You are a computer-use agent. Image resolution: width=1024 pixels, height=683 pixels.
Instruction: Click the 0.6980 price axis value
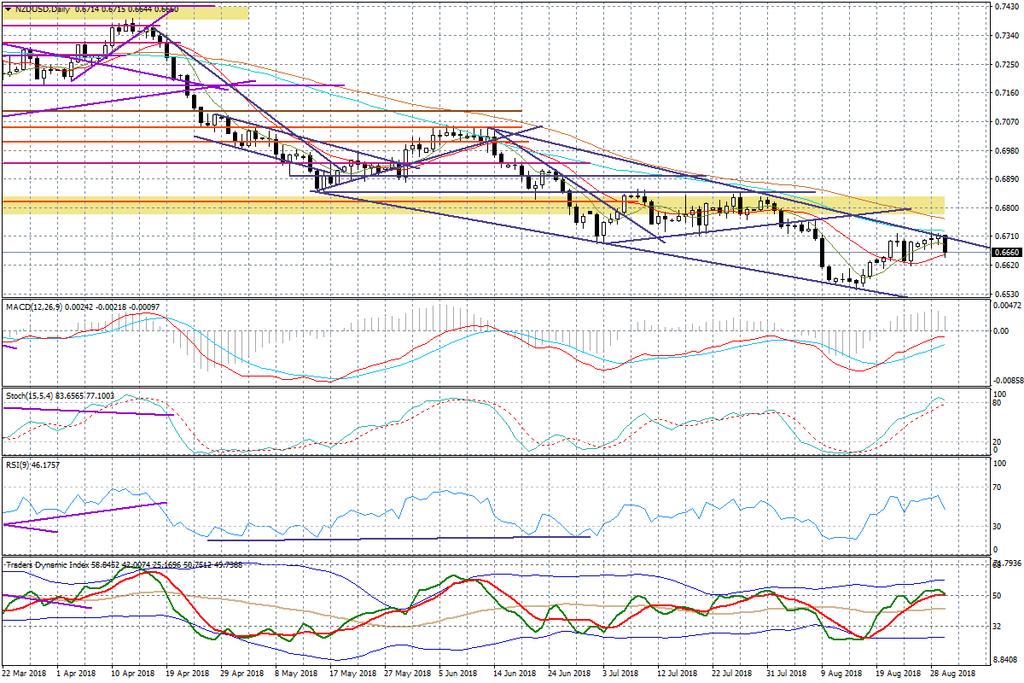coord(1006,150)
